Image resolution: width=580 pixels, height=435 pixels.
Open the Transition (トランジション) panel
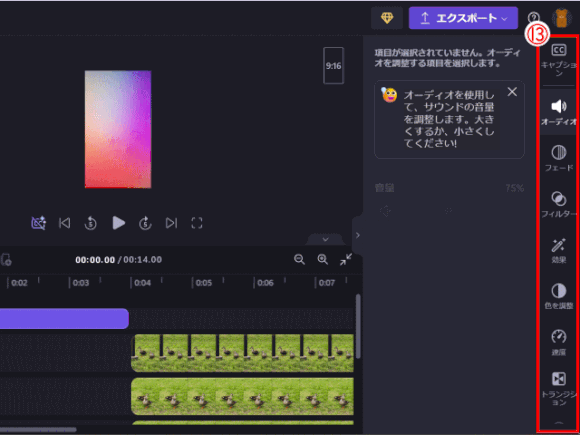coord(559,389)
